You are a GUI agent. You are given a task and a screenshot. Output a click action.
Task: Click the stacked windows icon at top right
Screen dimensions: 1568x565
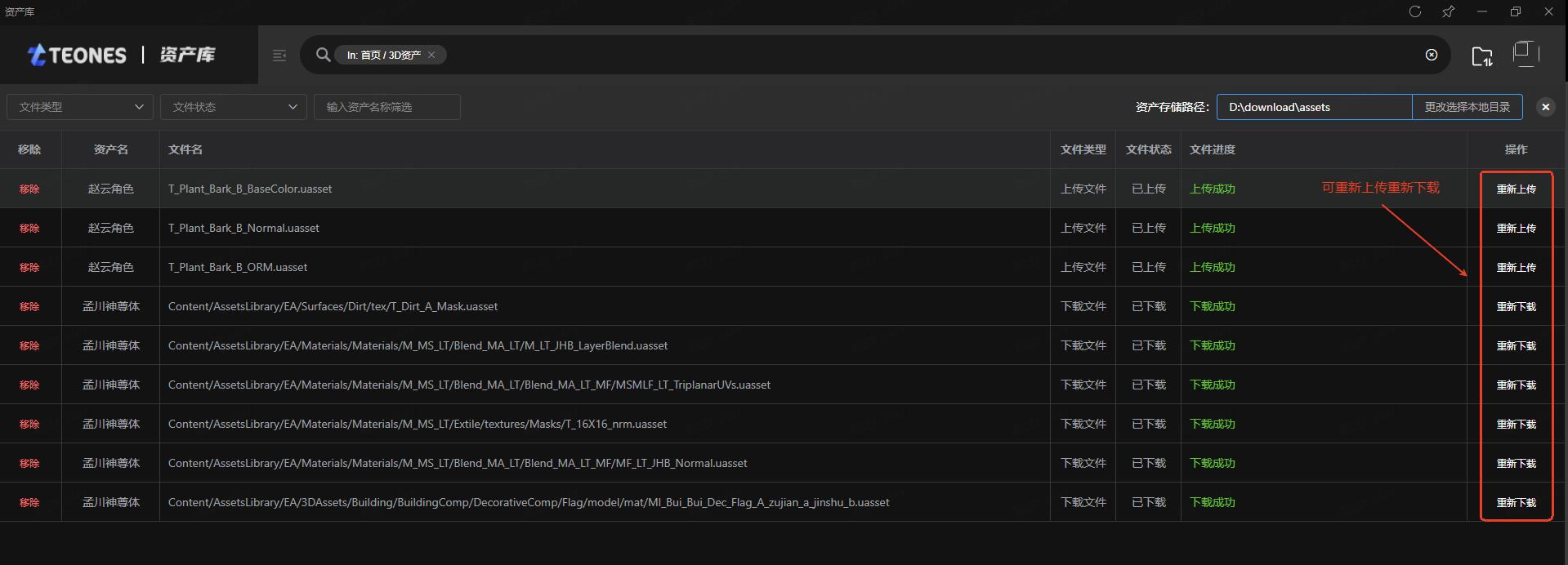pyautogui.click(x=1525, y=54)
